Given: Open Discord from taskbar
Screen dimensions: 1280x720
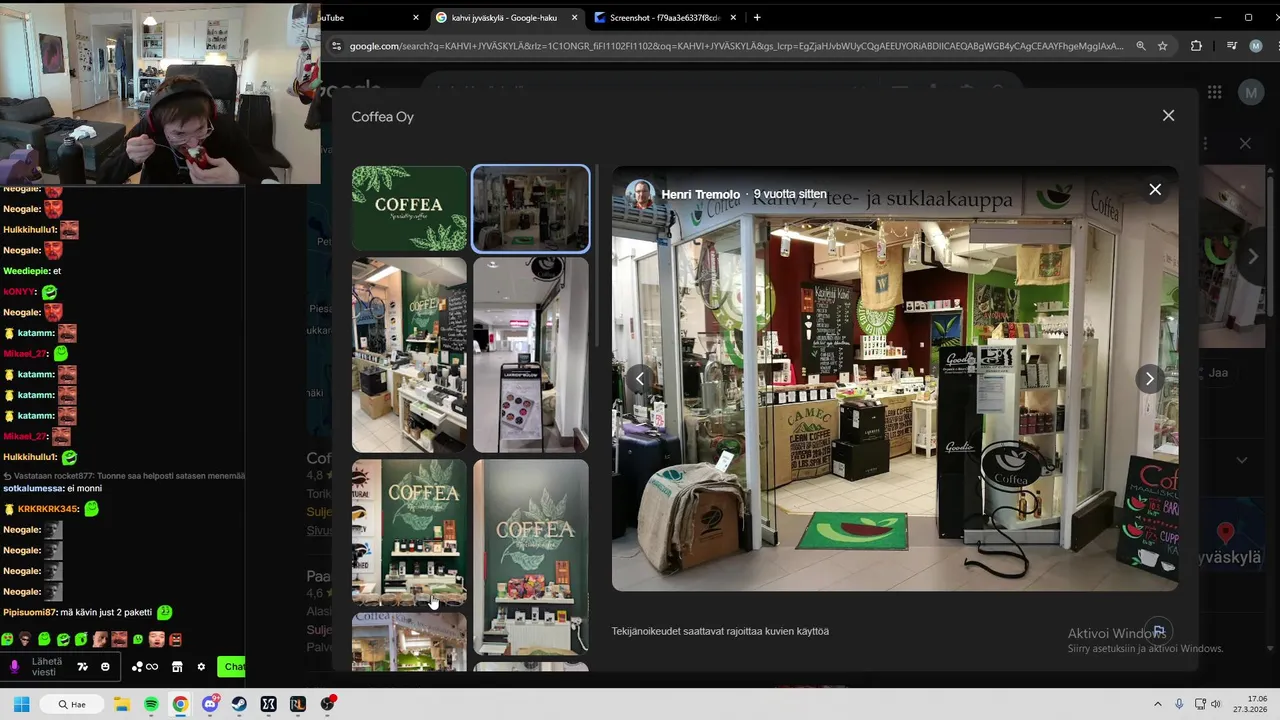Looking at the screenshot, I should click(x=210, y=704).
